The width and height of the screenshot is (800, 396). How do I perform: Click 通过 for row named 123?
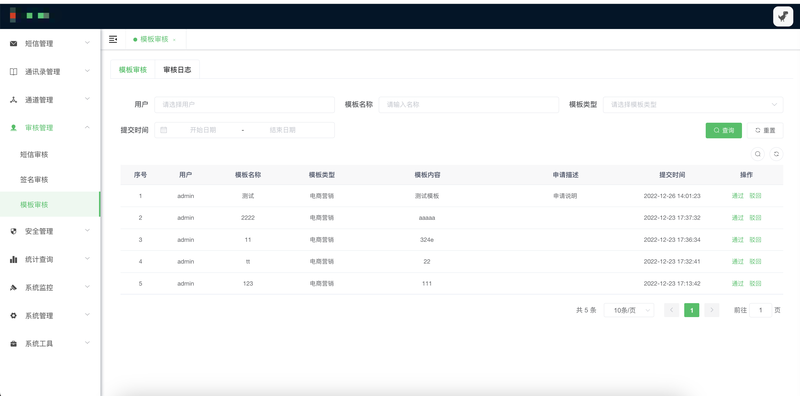(x=737, y=284)
